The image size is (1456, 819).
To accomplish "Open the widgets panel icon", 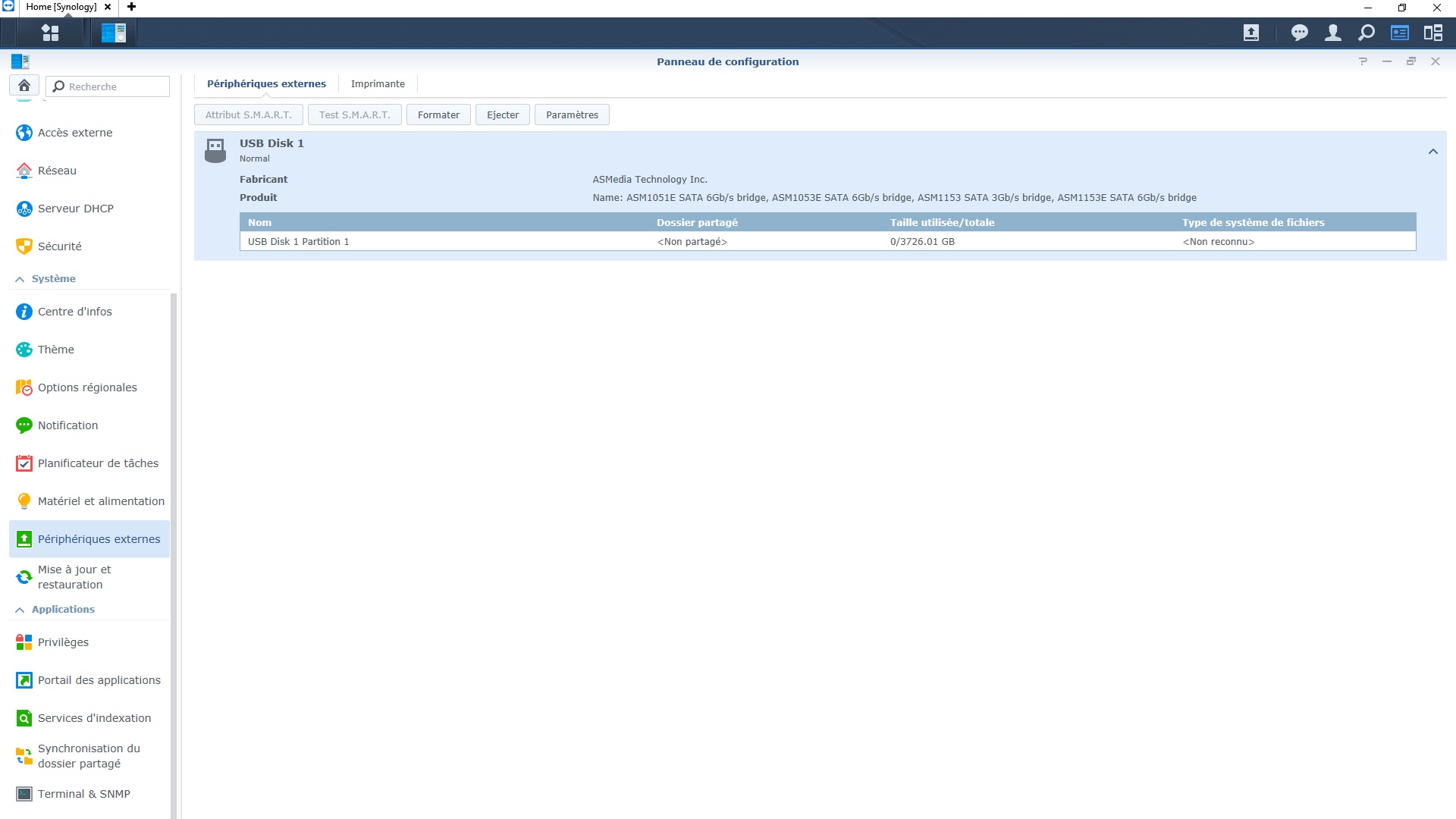I will [1399, 33].
